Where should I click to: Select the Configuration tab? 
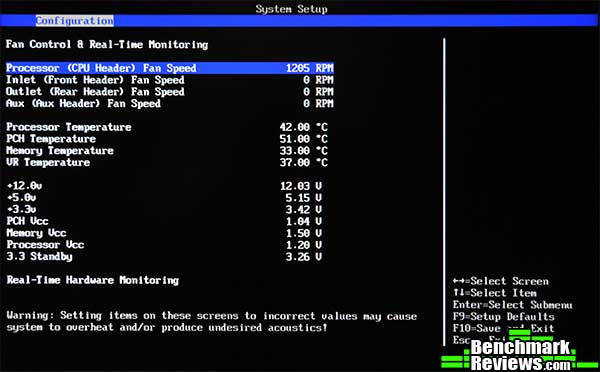point(75,21)
